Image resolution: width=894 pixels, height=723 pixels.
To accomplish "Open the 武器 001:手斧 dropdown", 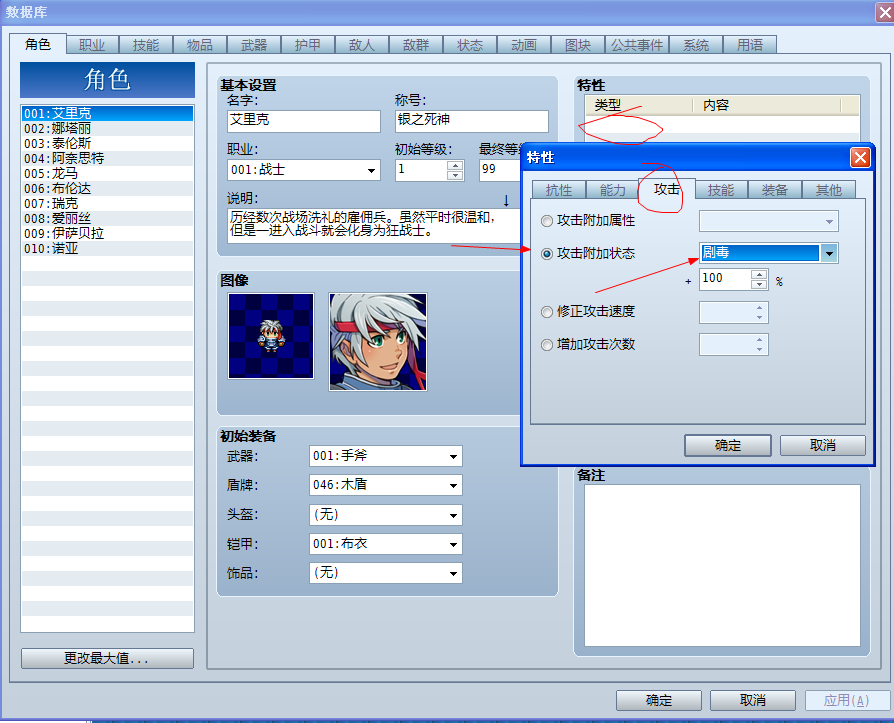I will (x=385, y=456).
